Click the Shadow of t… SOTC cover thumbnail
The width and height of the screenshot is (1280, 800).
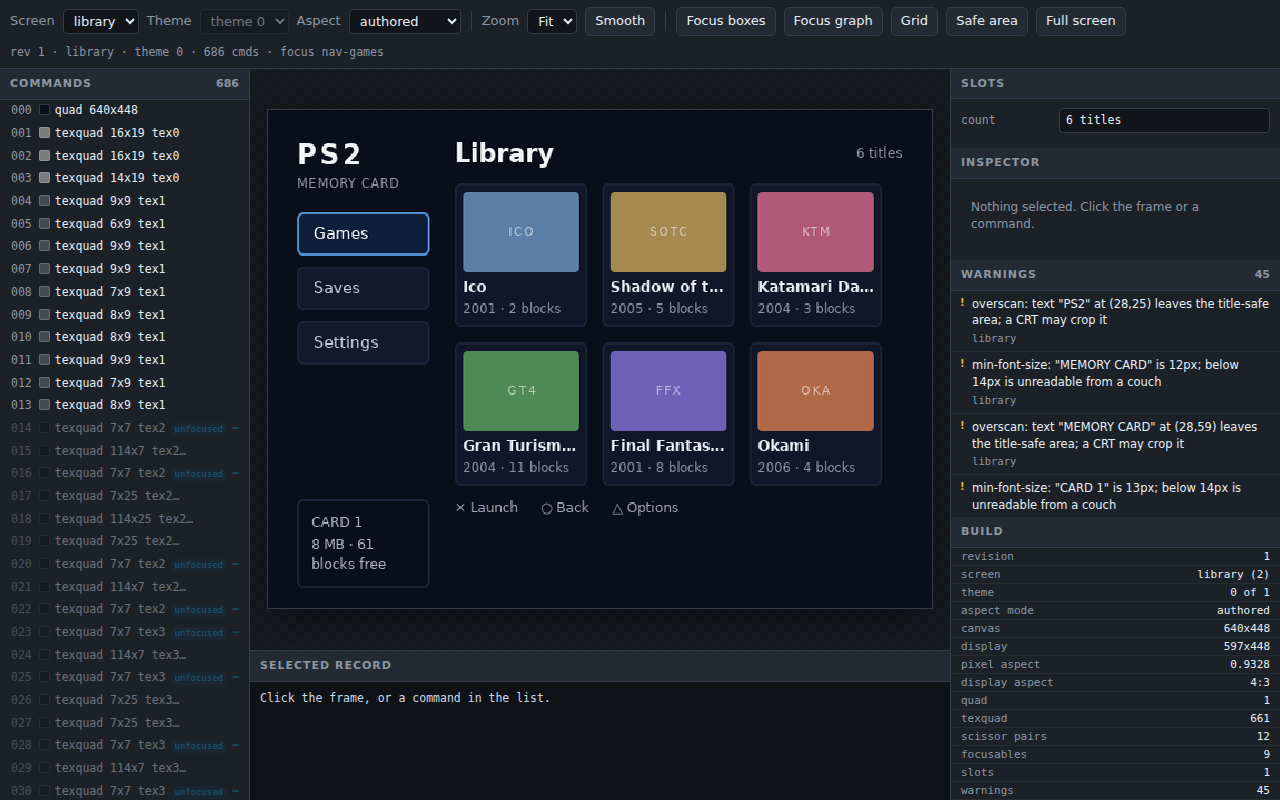[668, 232]
